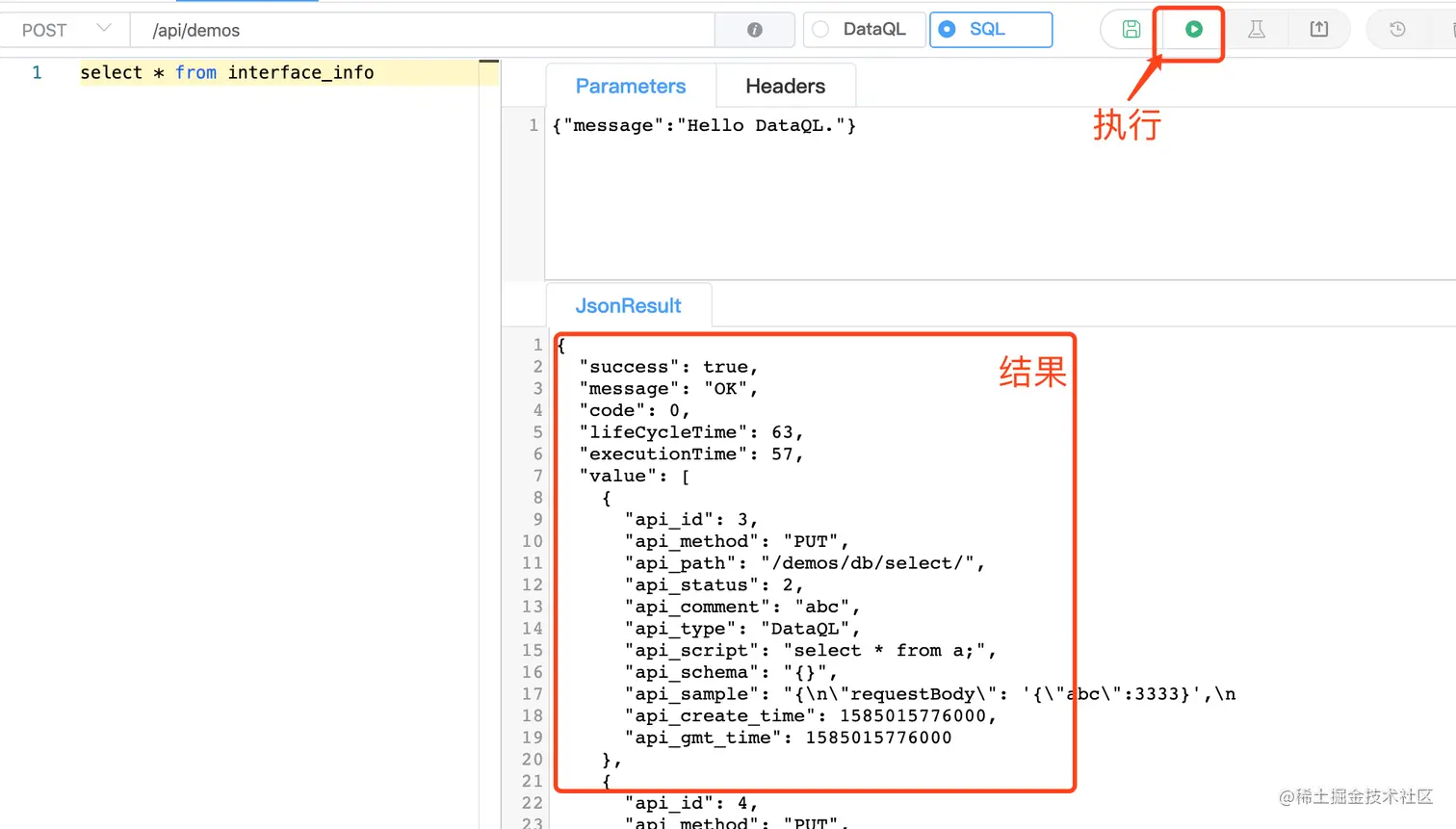Click line number 1 in the SQL editor
Viewport: 1456px width, 829px height.
tap(37, 72)
